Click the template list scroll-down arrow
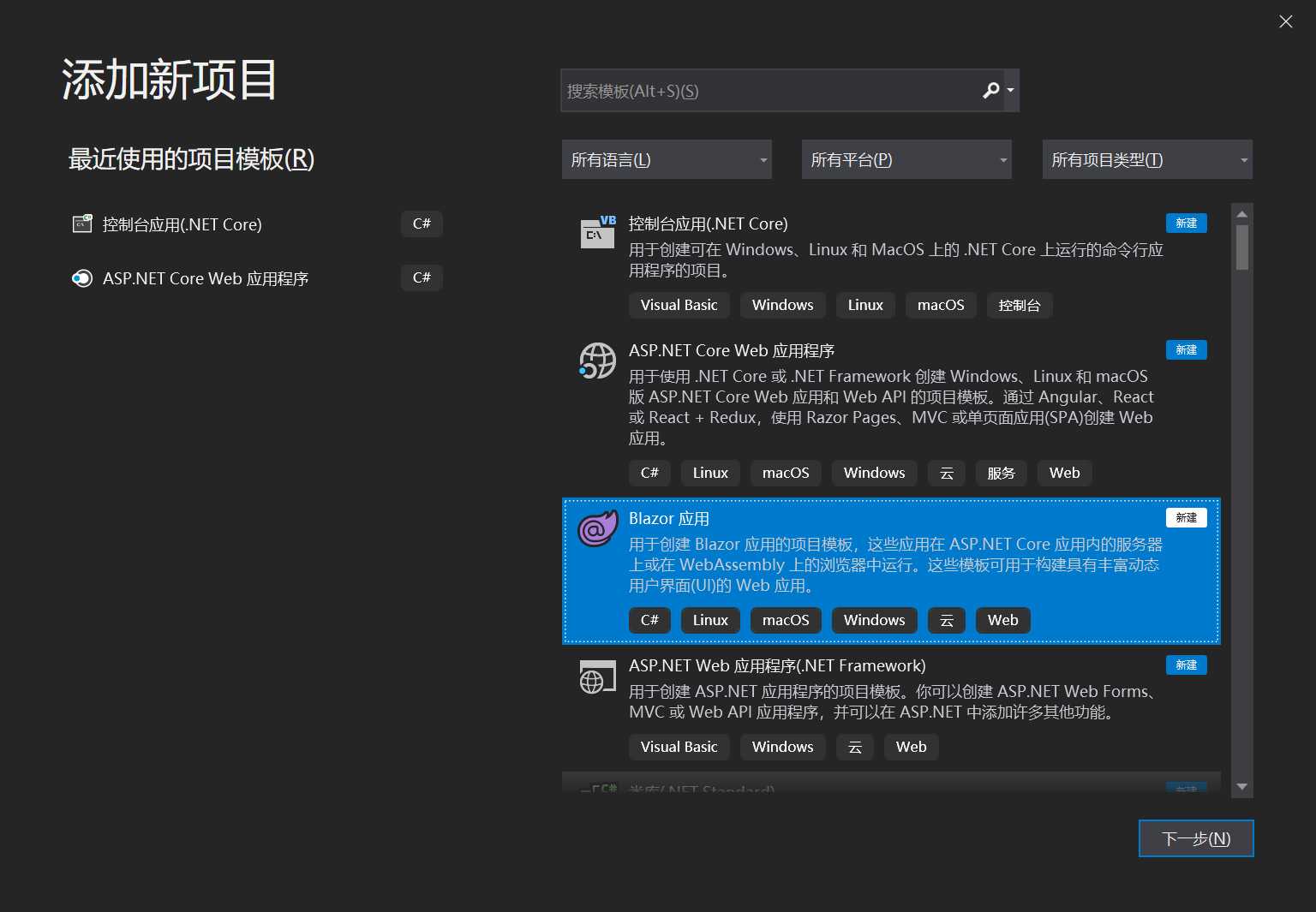Image resolution: width=1316 pixels, height=912 pixels. [x=1242, y=787]
